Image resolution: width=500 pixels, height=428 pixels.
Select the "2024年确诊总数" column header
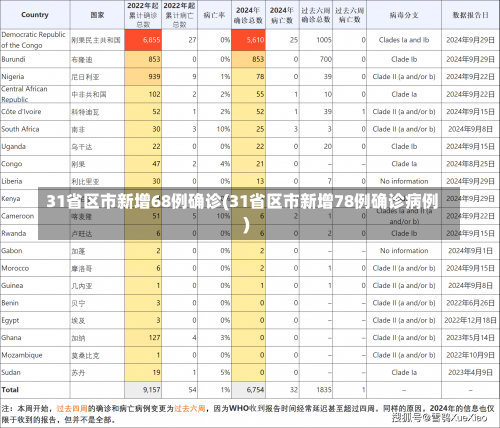248,15
